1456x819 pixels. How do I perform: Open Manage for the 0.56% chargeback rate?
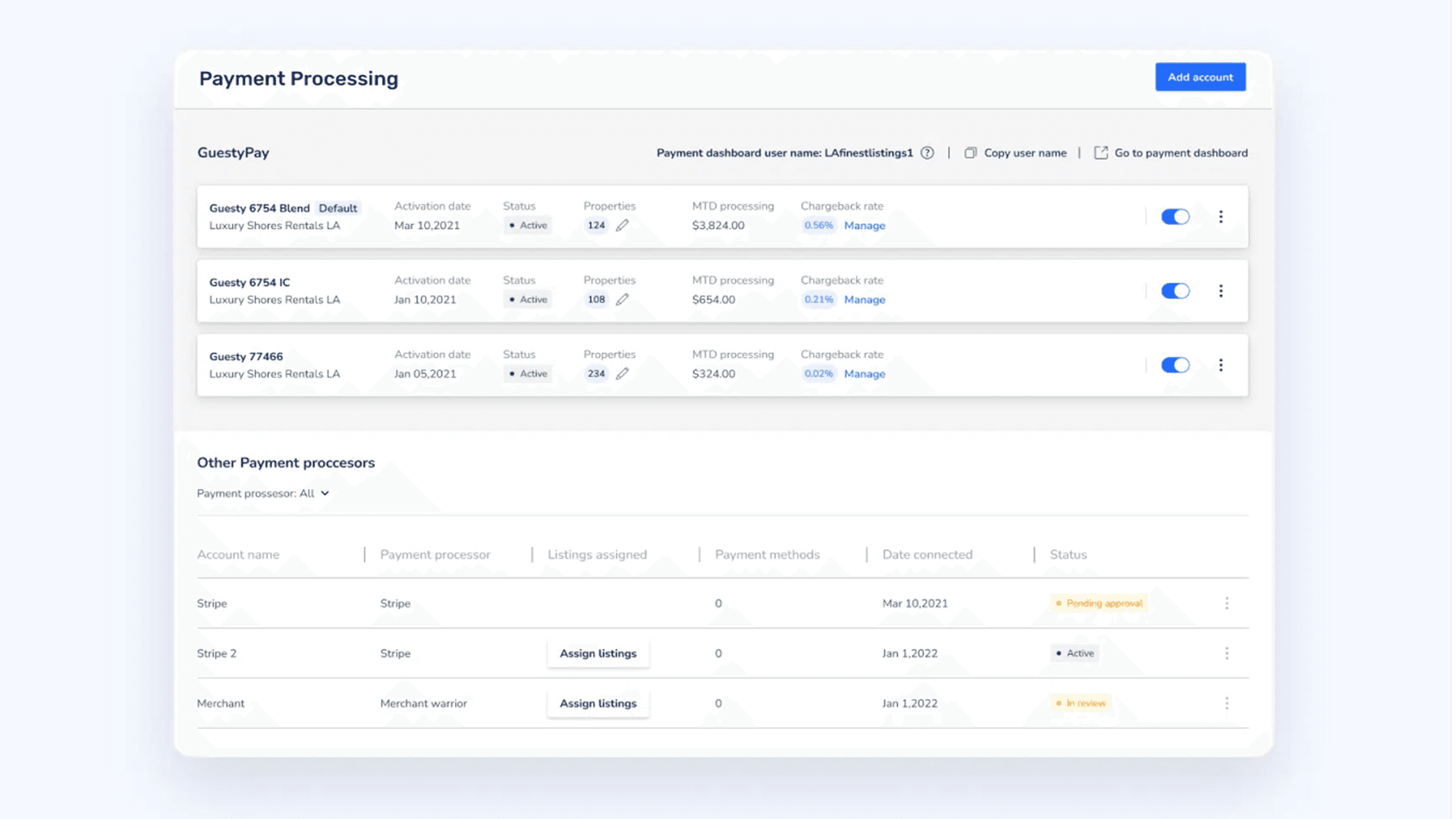pyautogui.click(x=864, y=225)
